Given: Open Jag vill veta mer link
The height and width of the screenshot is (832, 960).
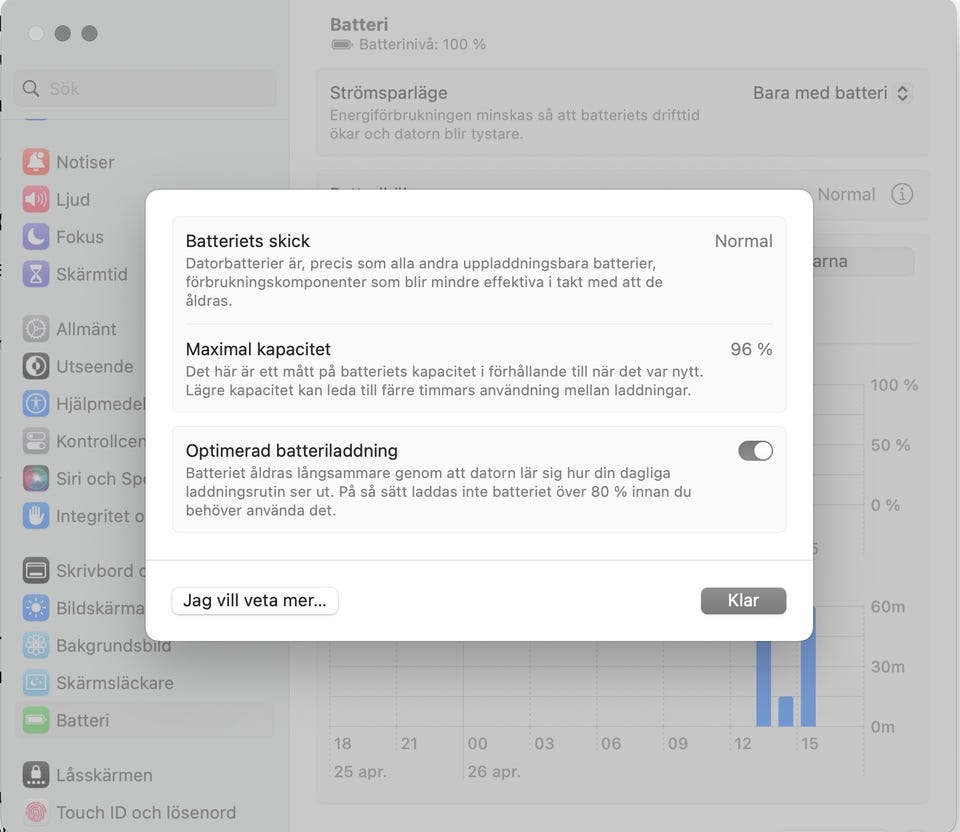Looking at the screenshot, I should click(255, 601).
